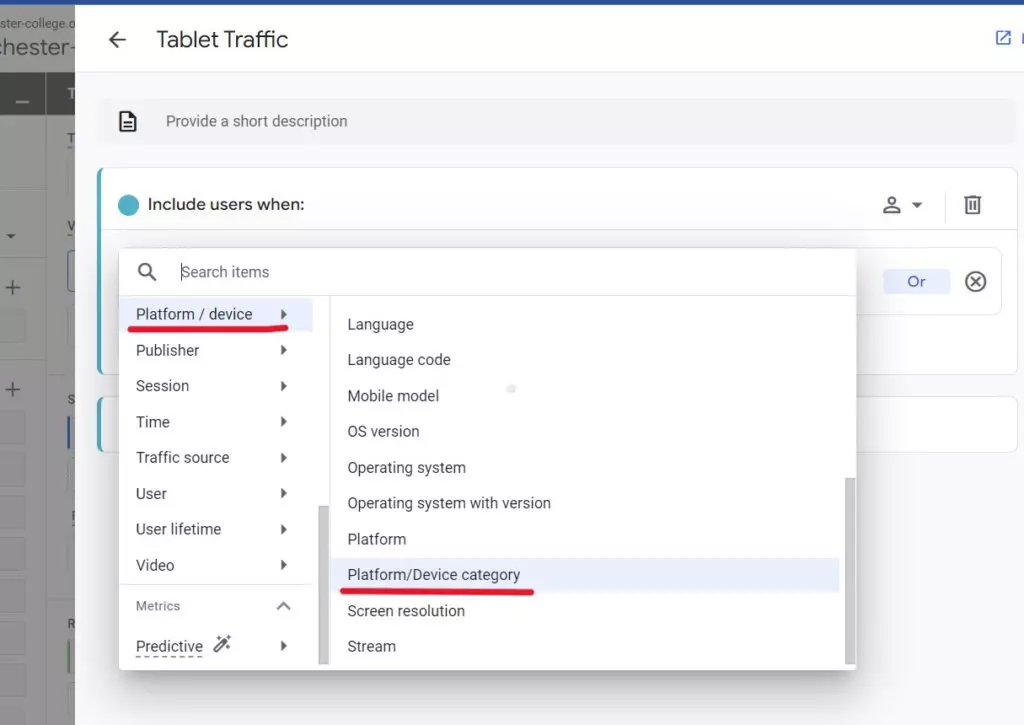Expand the Traffic source category
This screenshot has width=1024, height=725.
(x=212, y=457)
